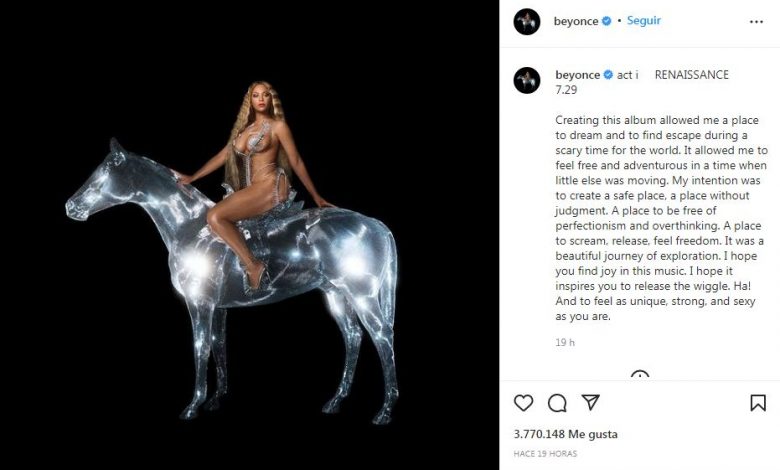
Task: Click verified badge in caption line
Action: 608,75
